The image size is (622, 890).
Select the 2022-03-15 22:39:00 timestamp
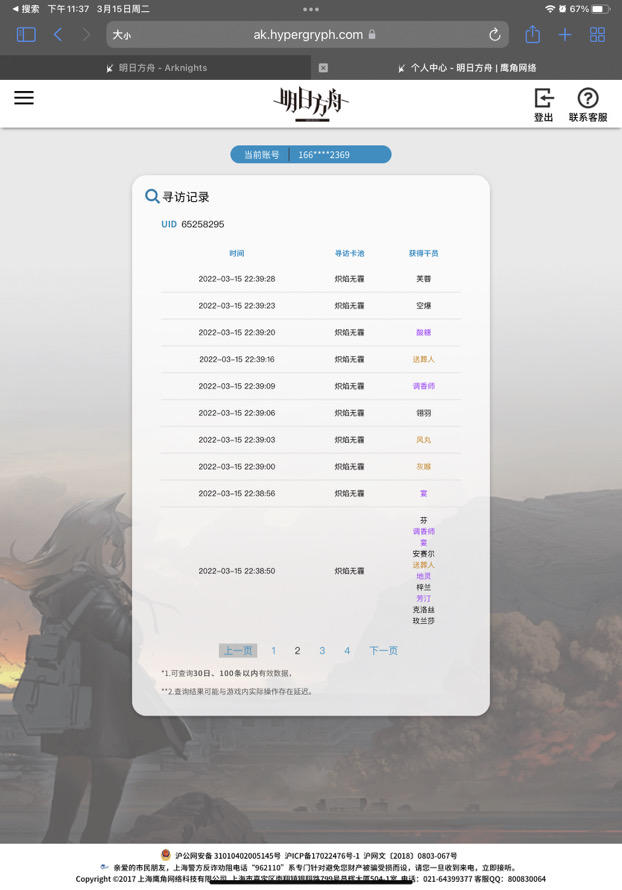pyautogui.click(x=237, y=467)
